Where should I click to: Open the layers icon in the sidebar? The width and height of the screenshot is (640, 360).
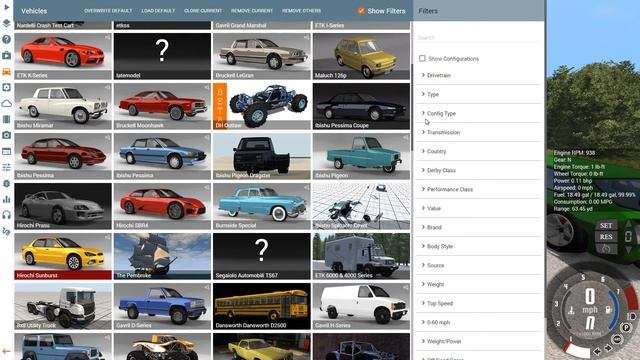[7, 23]
